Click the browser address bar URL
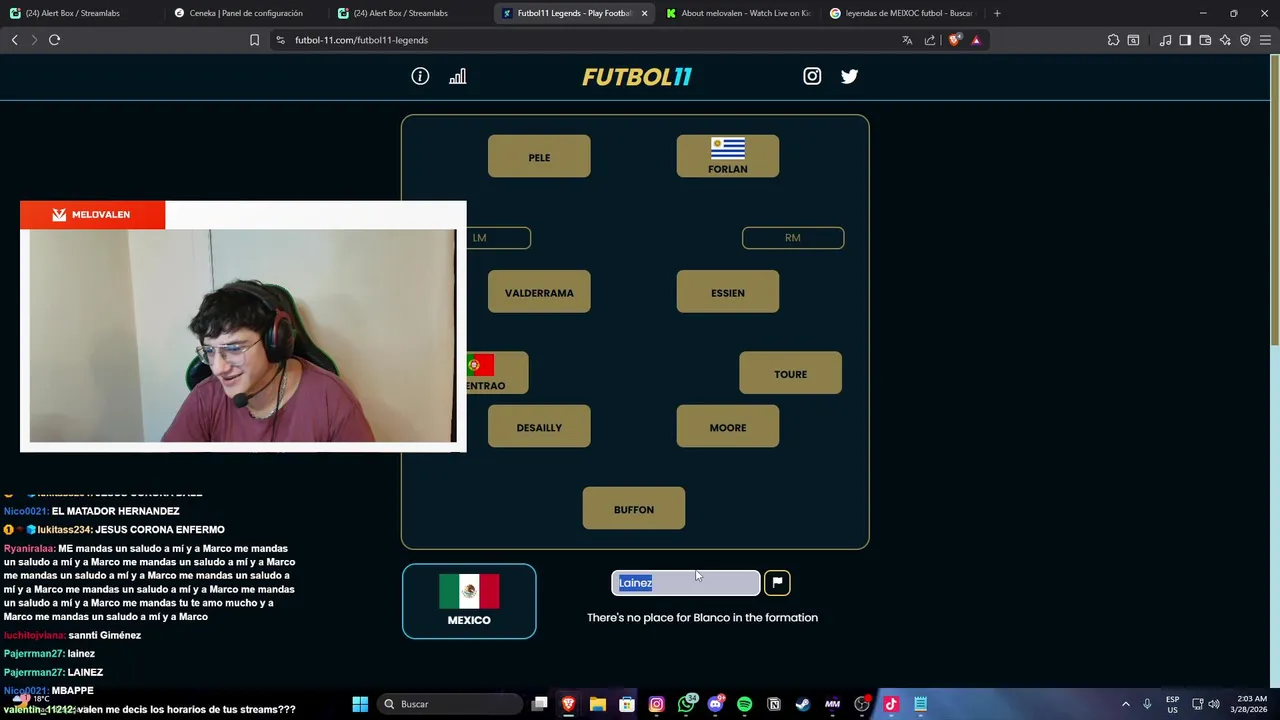 click(x=361, y=40)
